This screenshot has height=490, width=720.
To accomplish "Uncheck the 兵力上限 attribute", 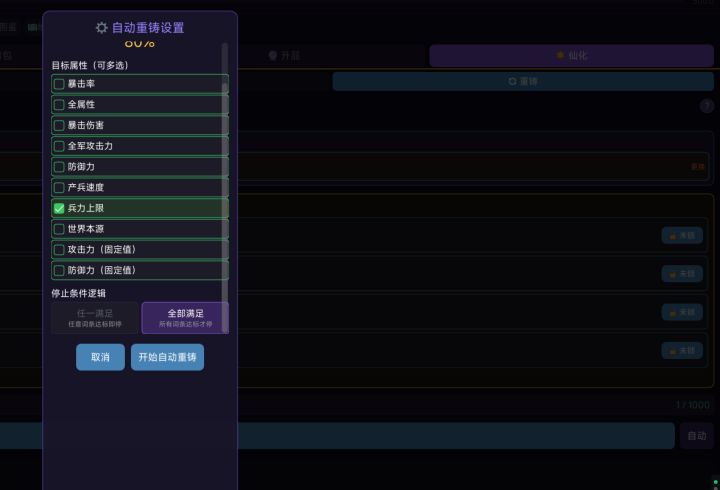I will coord(59,208).
